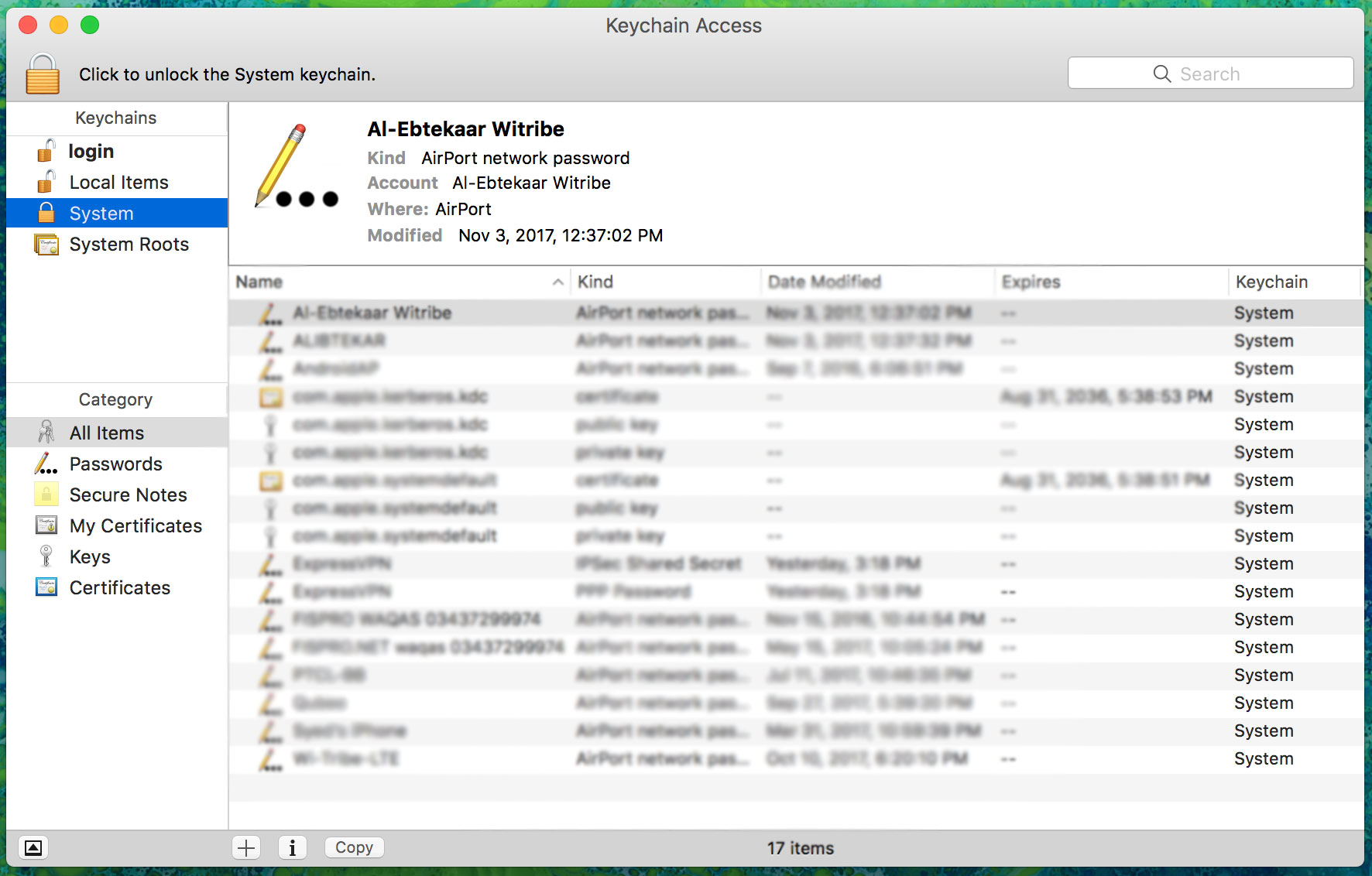Click the padlock icon to unlock keychain
This screenshot has height=876, width=1372.
tap(43, 74)
